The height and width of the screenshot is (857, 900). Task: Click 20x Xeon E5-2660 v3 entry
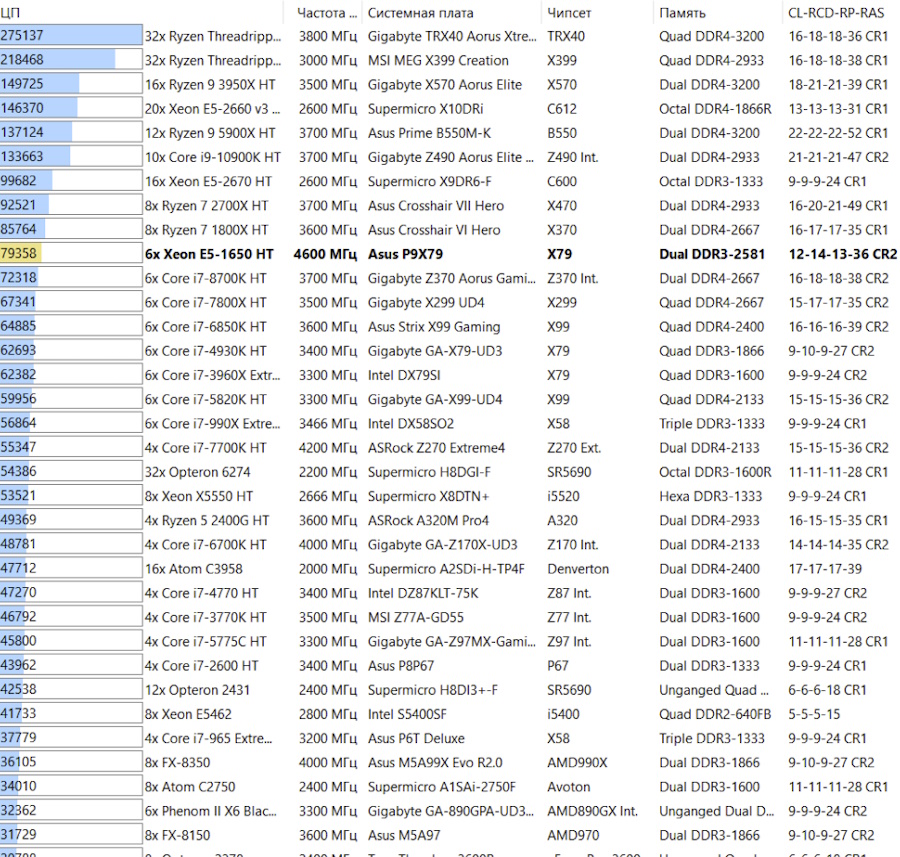point(212,108)
